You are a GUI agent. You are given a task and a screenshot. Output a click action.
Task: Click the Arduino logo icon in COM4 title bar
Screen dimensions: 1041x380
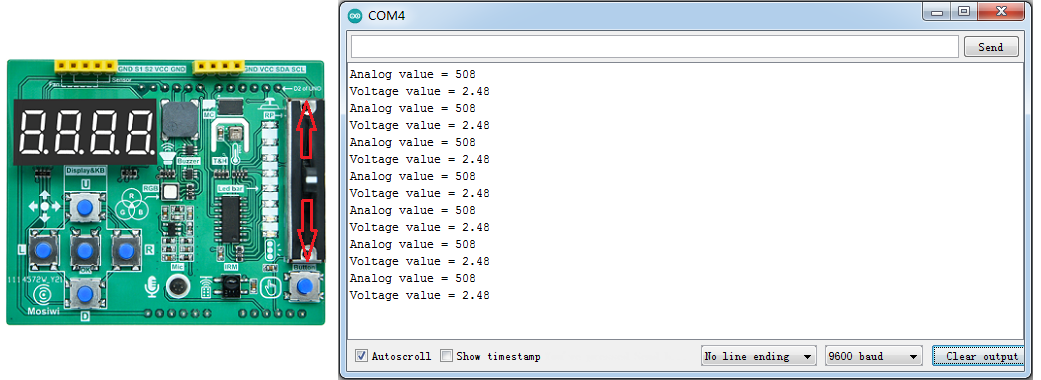(x=354, y=16)
